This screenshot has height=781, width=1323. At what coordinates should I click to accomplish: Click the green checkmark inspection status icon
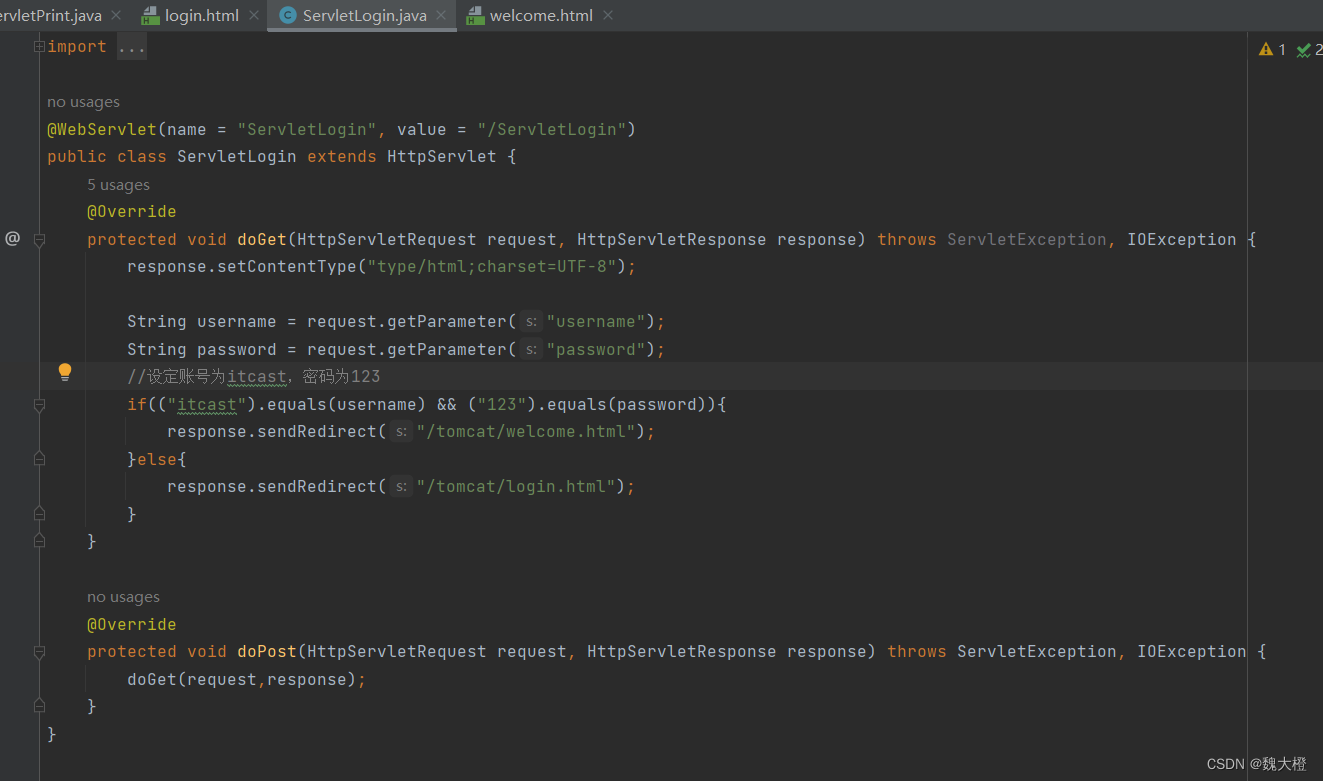coord(1304,49)
